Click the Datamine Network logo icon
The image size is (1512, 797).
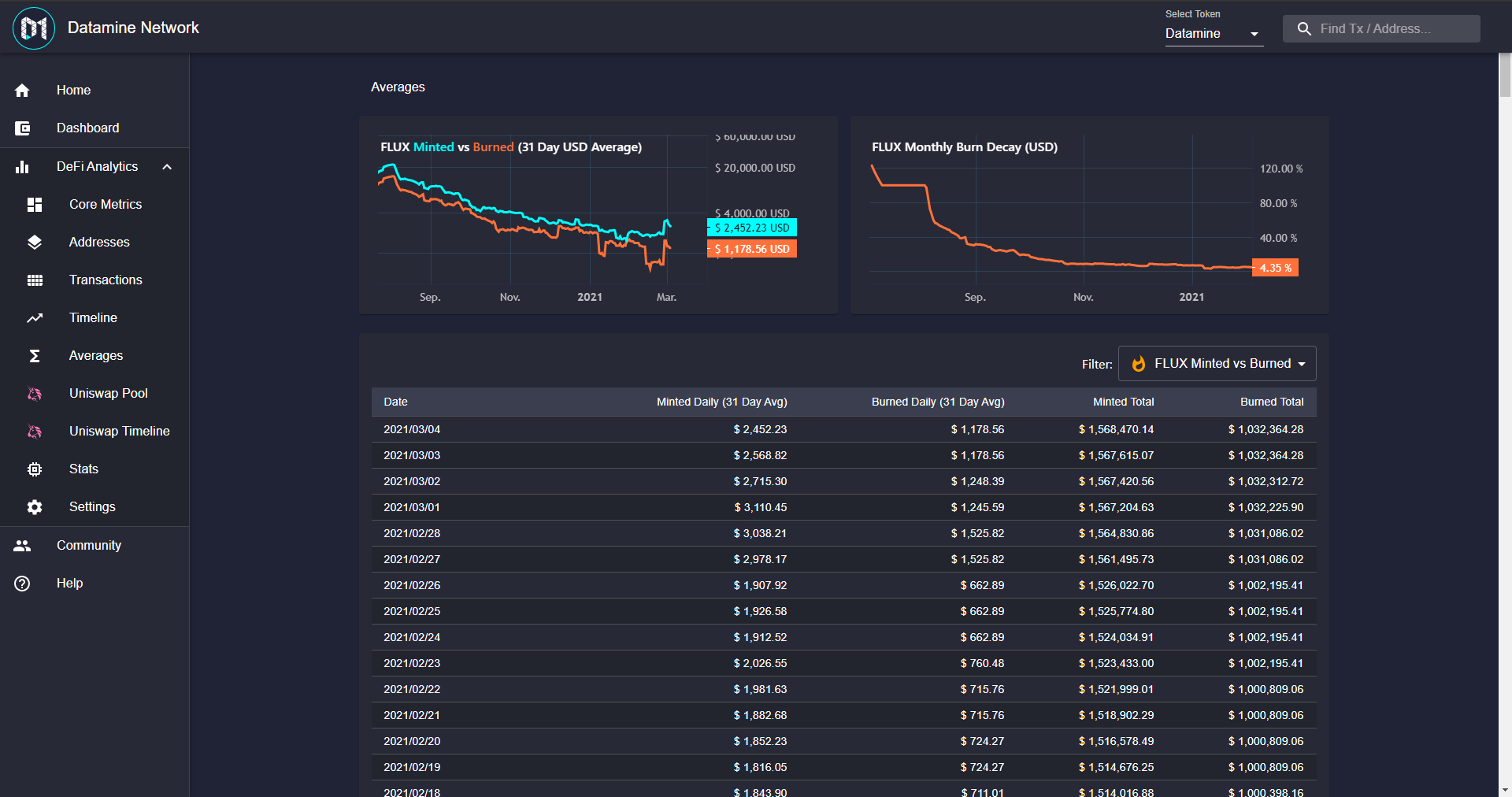(x=34, y=28)
